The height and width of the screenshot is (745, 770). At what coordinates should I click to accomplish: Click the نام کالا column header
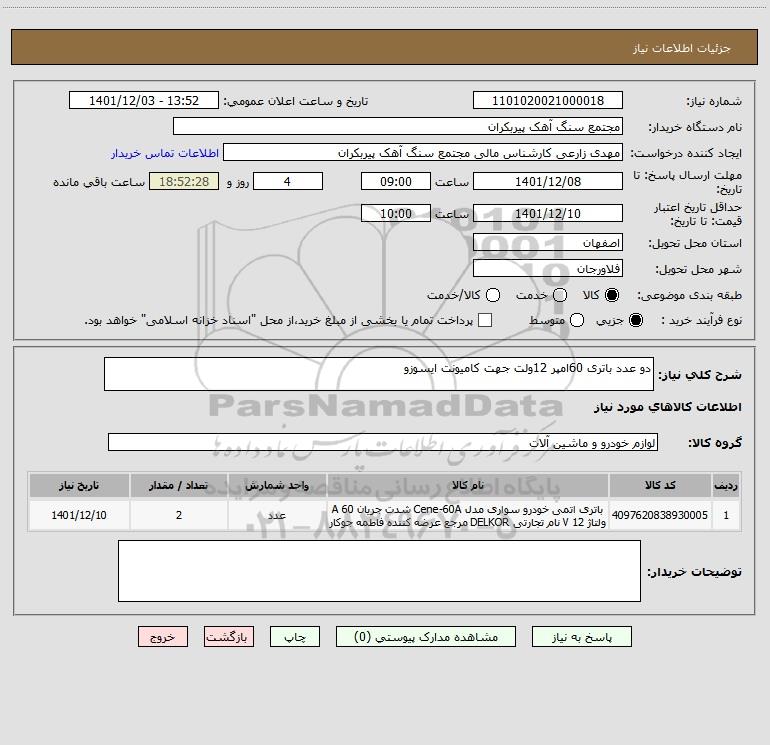click(x=468, y=485)
